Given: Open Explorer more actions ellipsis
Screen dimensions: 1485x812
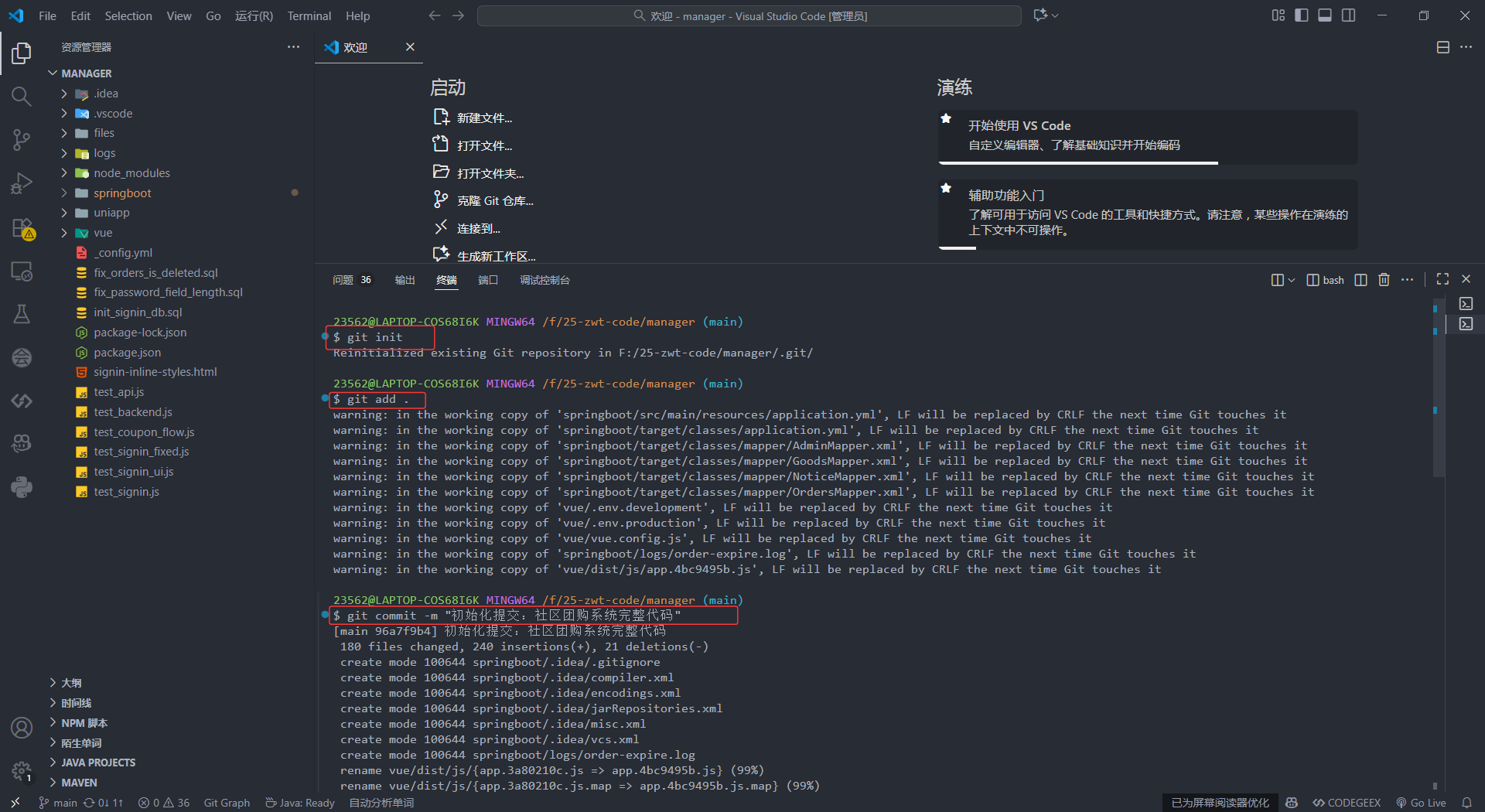Looking at the screenshot, I should click(x=293, y=47).
